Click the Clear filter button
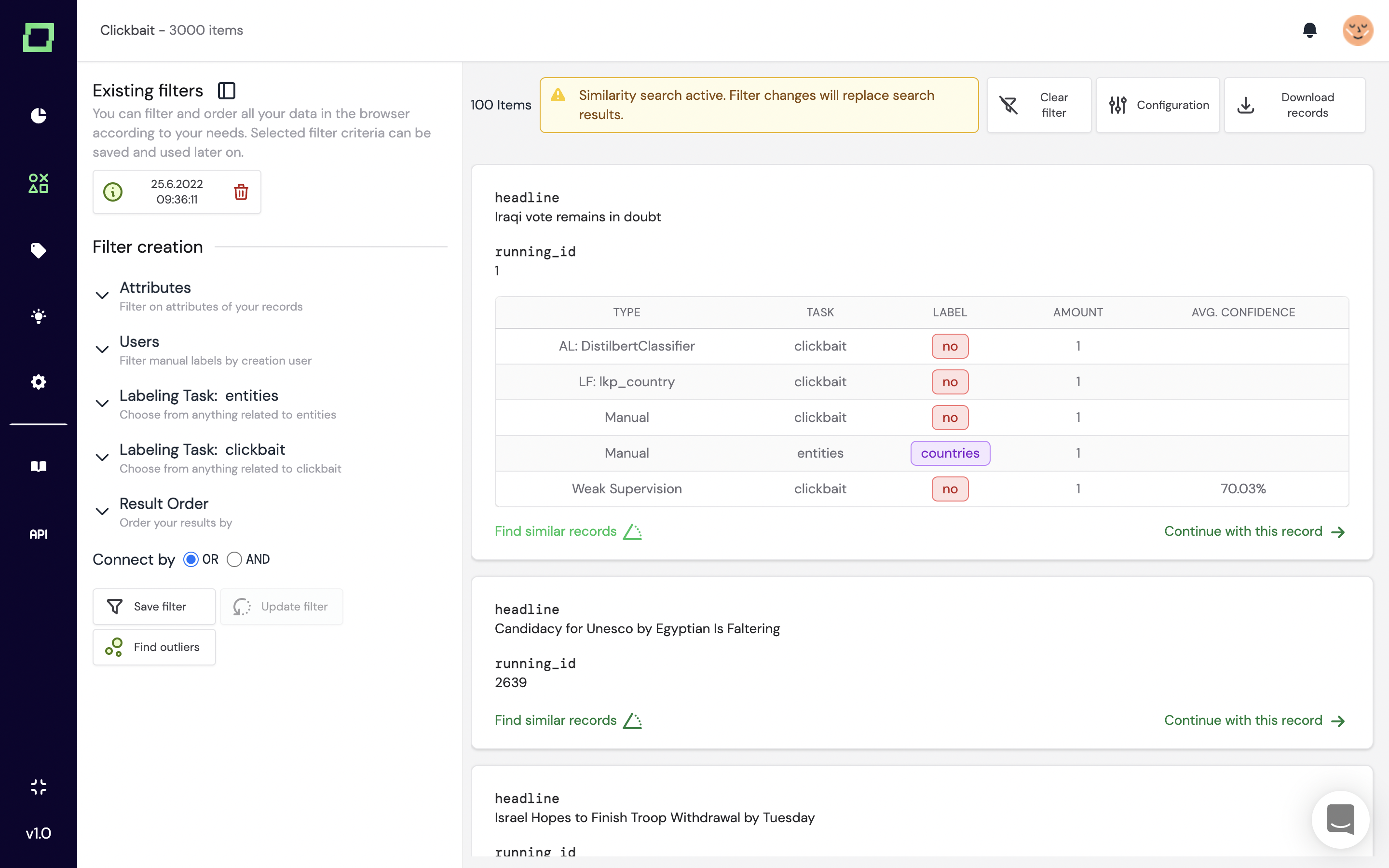The height and width of the screenshot is (868, 1389). tap(1038, 105)
